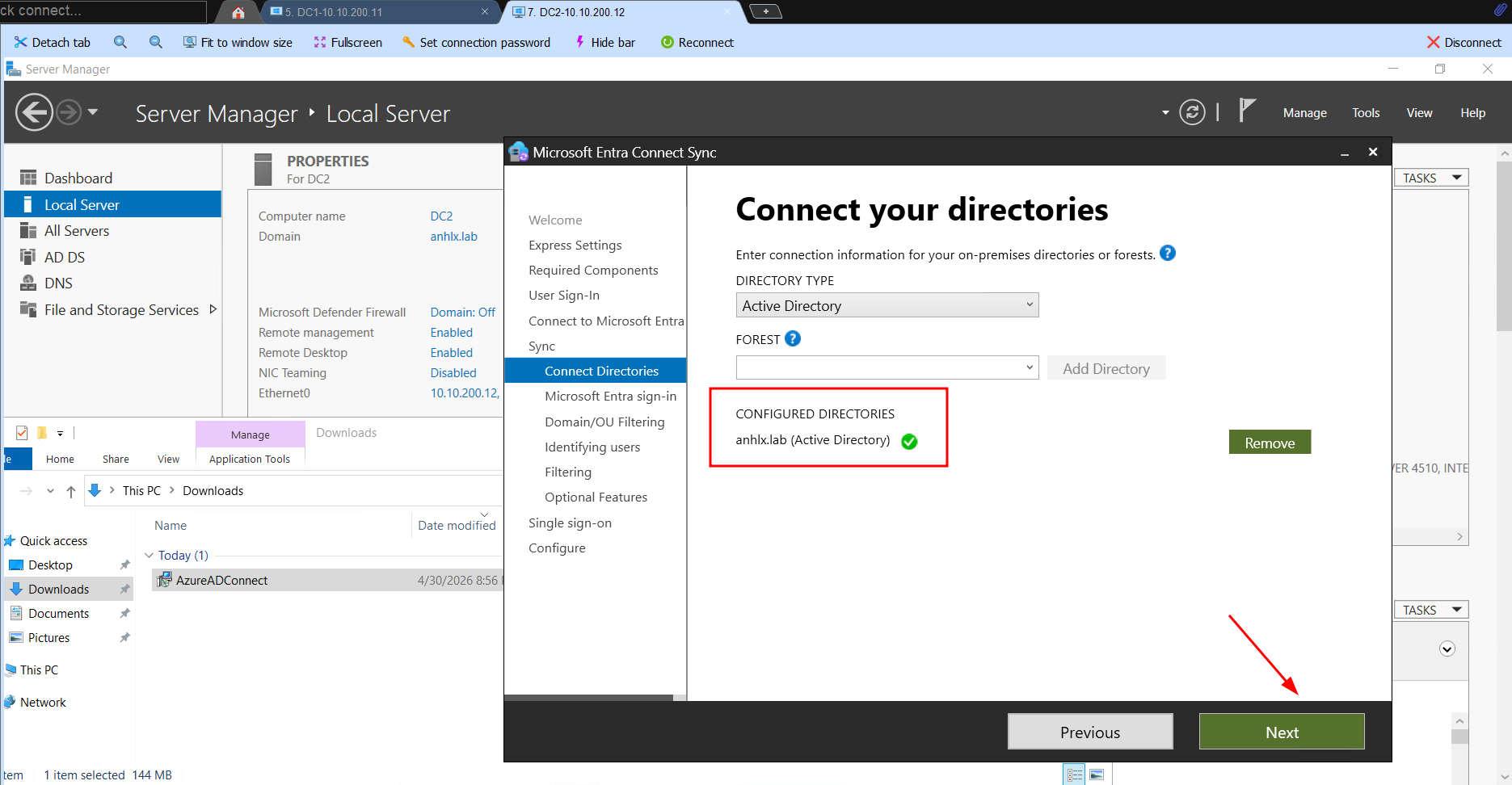This screenshot has height=785, width=1512.
Task: Open Desktop in Quick access
Action: pyautogui.click(x=50, y=565)
